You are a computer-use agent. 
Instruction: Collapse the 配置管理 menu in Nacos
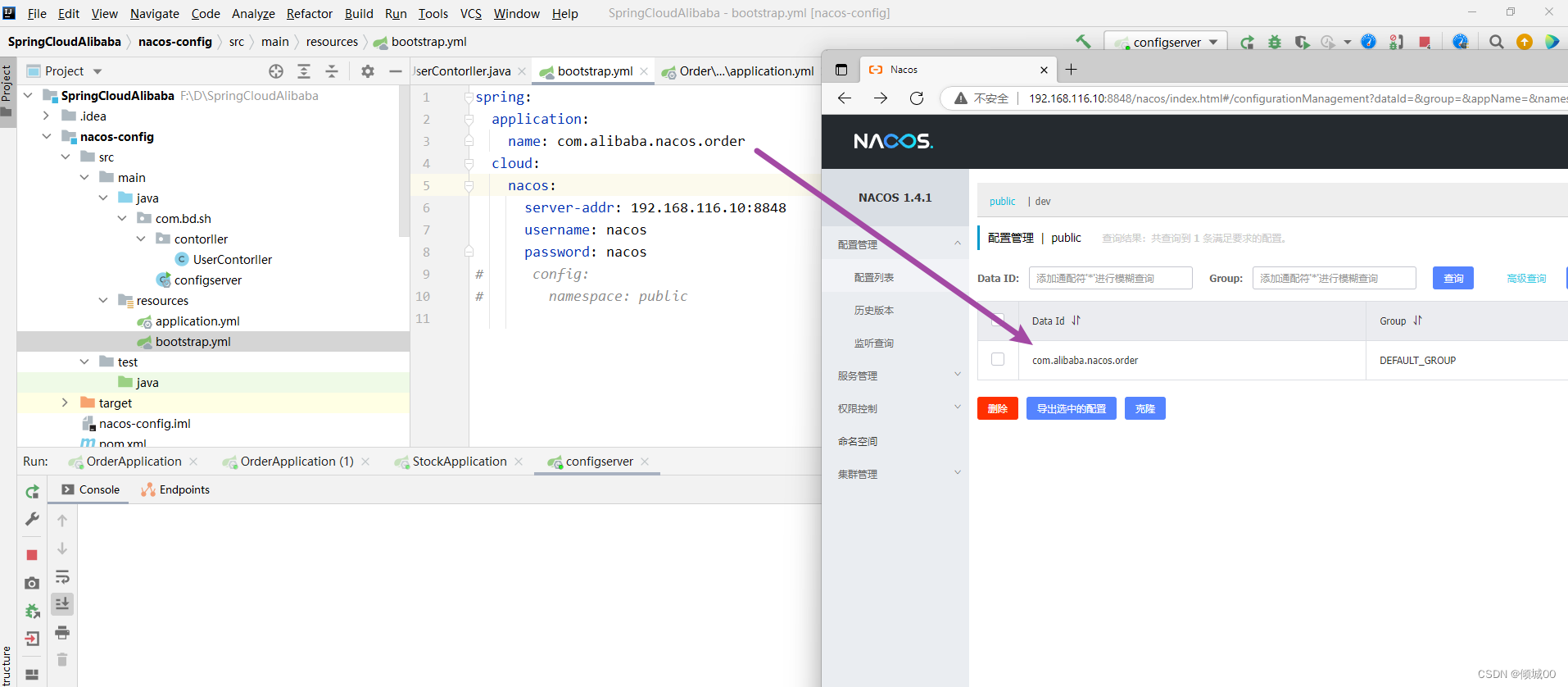pyautogui.click(x=957, y=243)
